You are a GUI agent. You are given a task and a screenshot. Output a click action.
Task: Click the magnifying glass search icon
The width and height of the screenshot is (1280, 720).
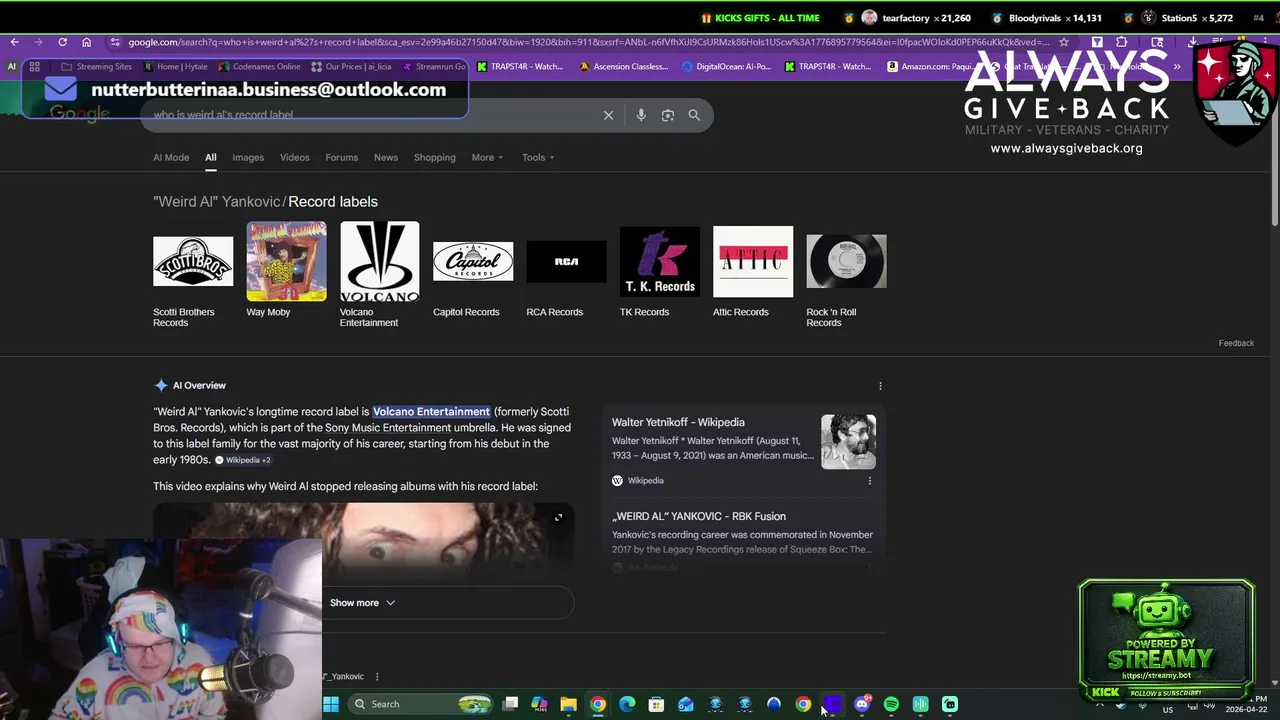click(x=694, y=115)
